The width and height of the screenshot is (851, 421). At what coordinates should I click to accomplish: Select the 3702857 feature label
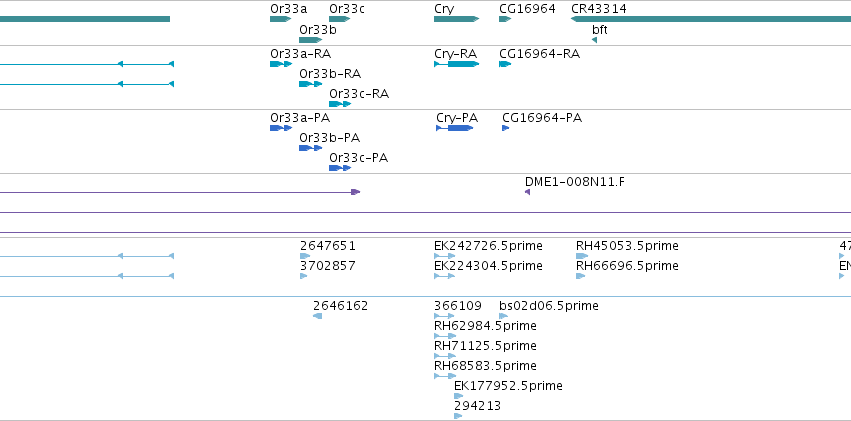coord(327,265)
